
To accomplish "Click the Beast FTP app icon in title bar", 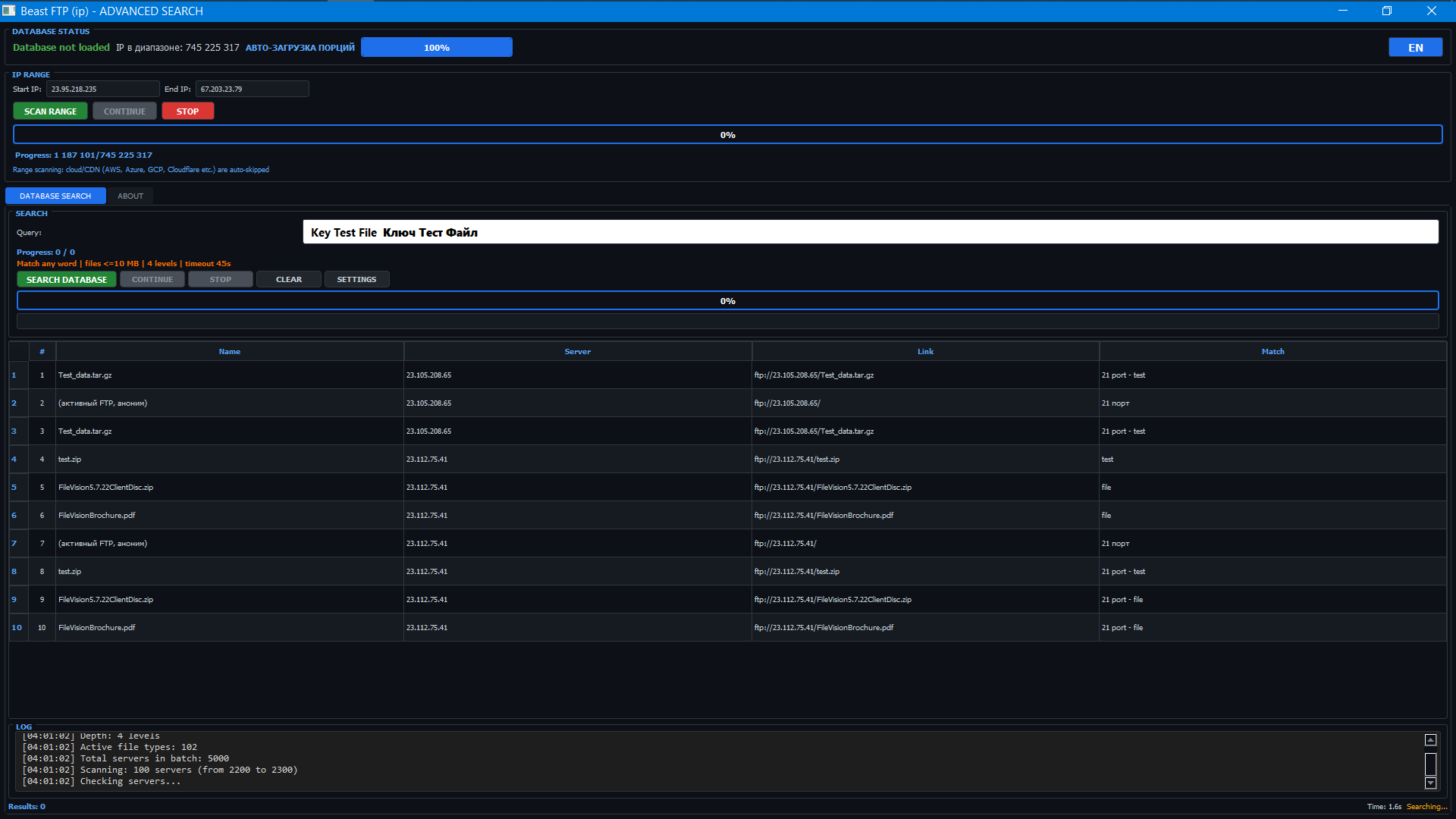I will coord(9,11).
